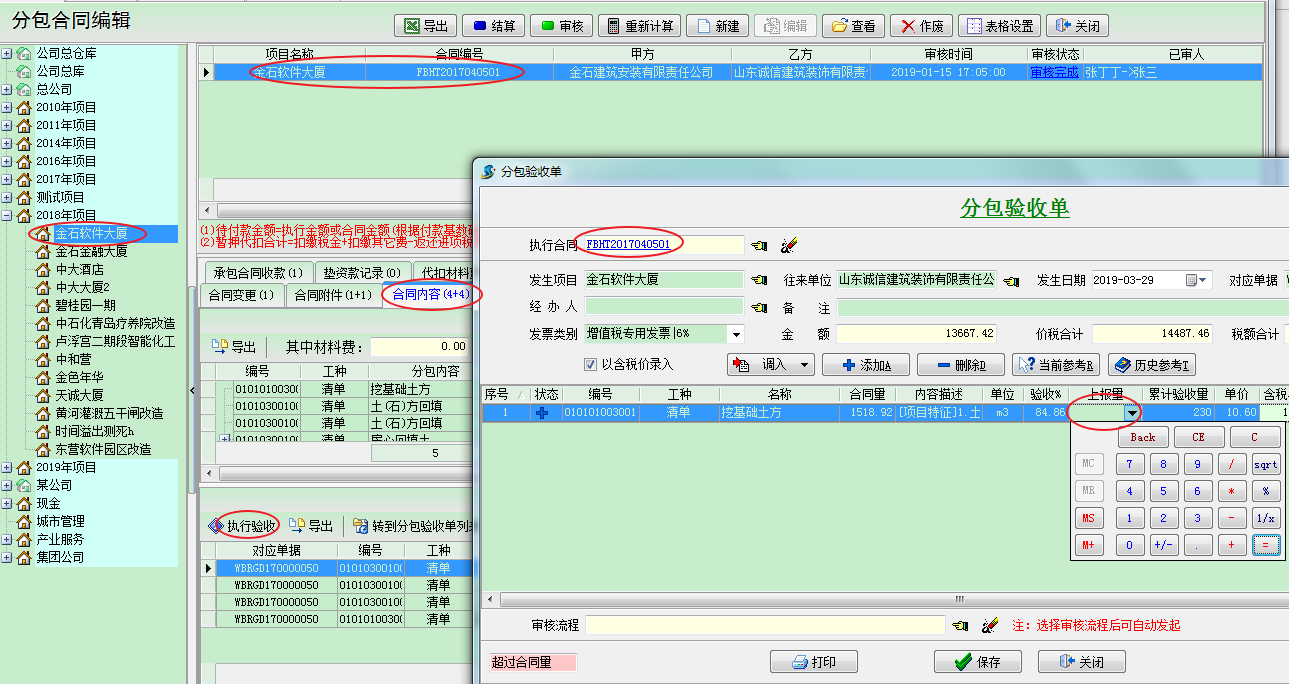Collapse the 2018年项目 tree node
The width and height of the screenshot is (1289, 684).
(7, 215)
